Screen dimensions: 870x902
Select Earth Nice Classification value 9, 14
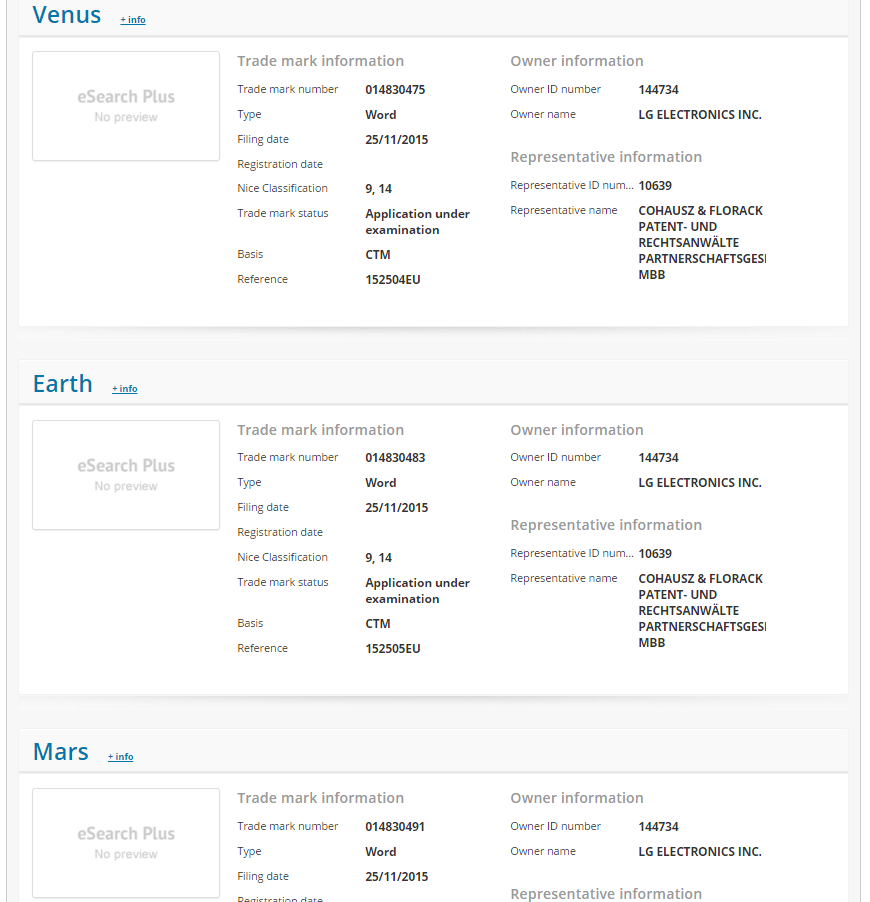coord(379,558)
